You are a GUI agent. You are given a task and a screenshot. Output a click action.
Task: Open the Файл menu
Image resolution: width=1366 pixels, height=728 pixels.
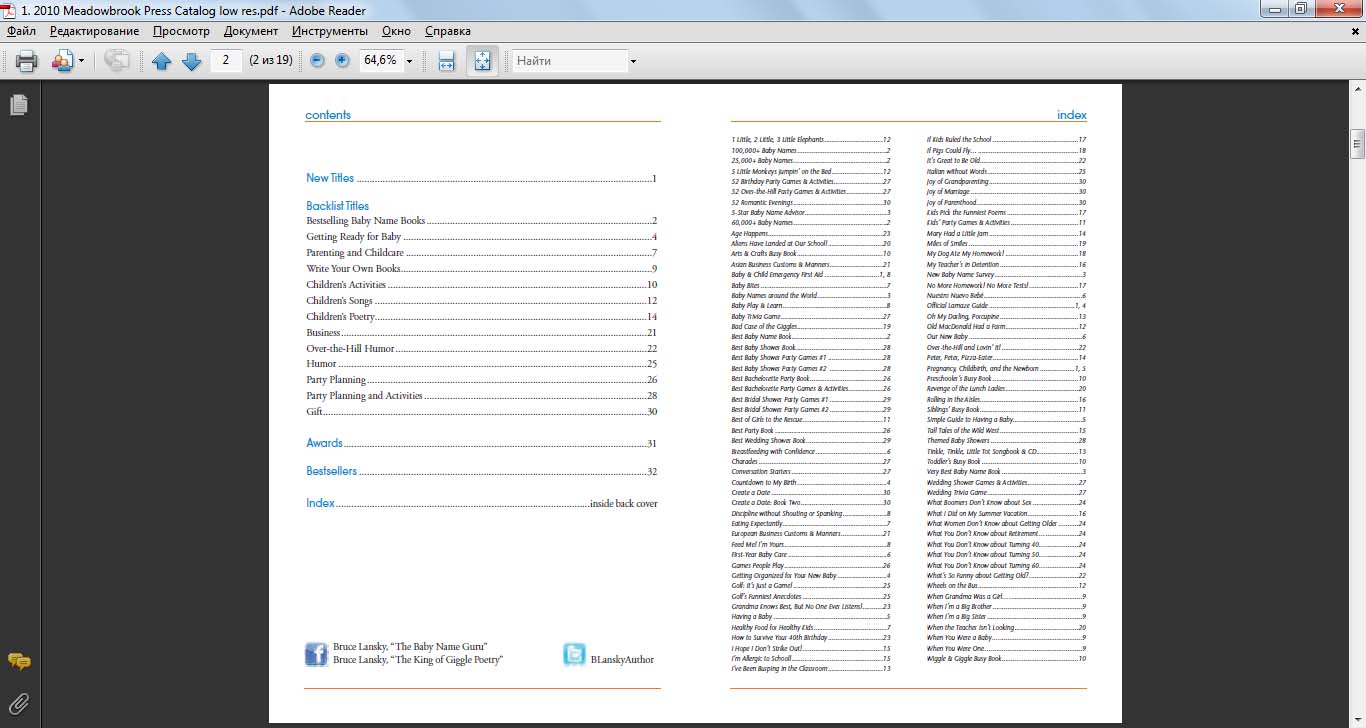tap(21, 31)
